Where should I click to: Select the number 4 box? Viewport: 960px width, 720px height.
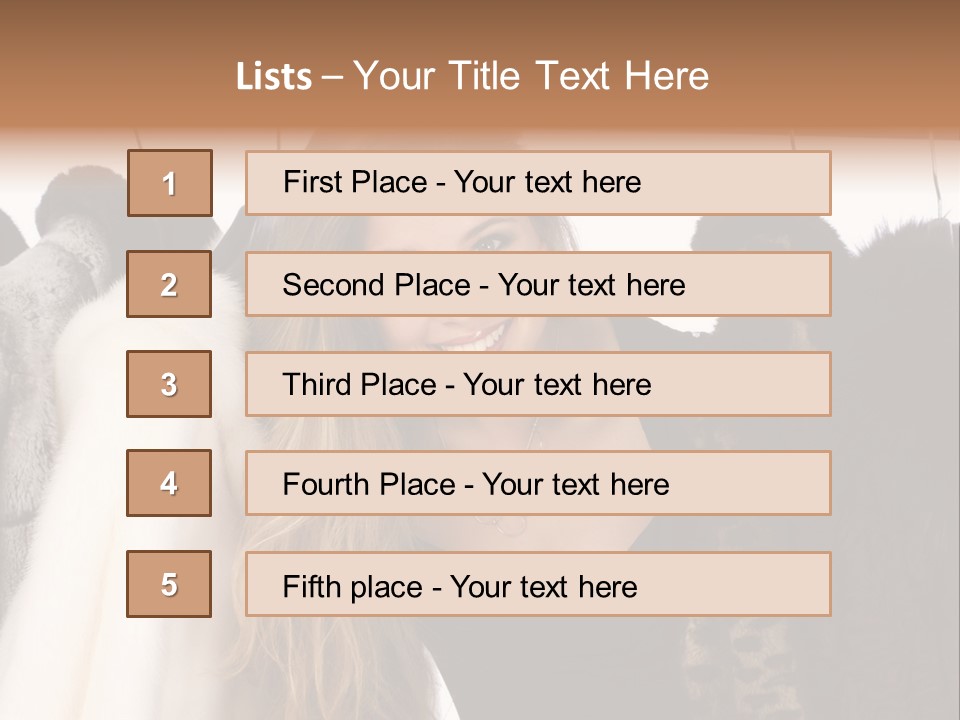point(169,483)
